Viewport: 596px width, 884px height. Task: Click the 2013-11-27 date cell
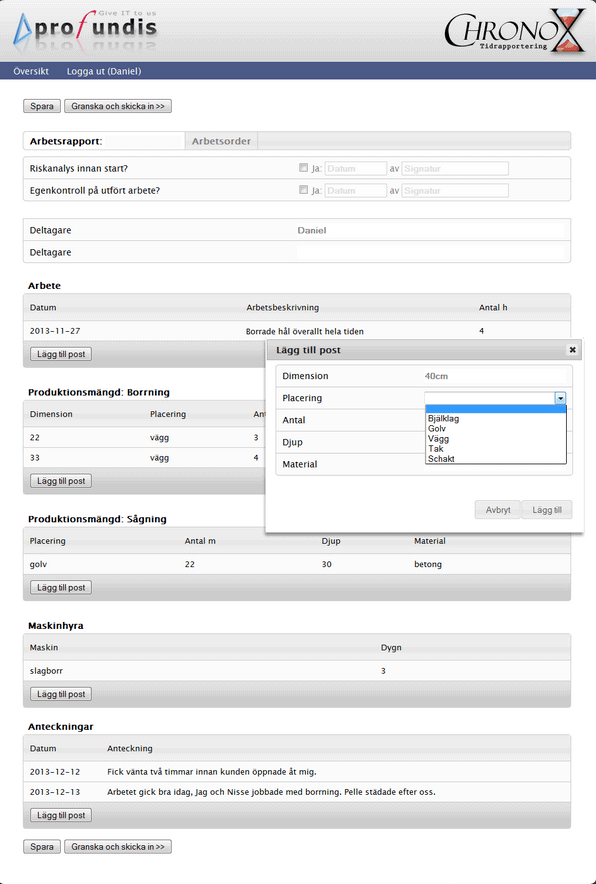[x=55, y=331]
